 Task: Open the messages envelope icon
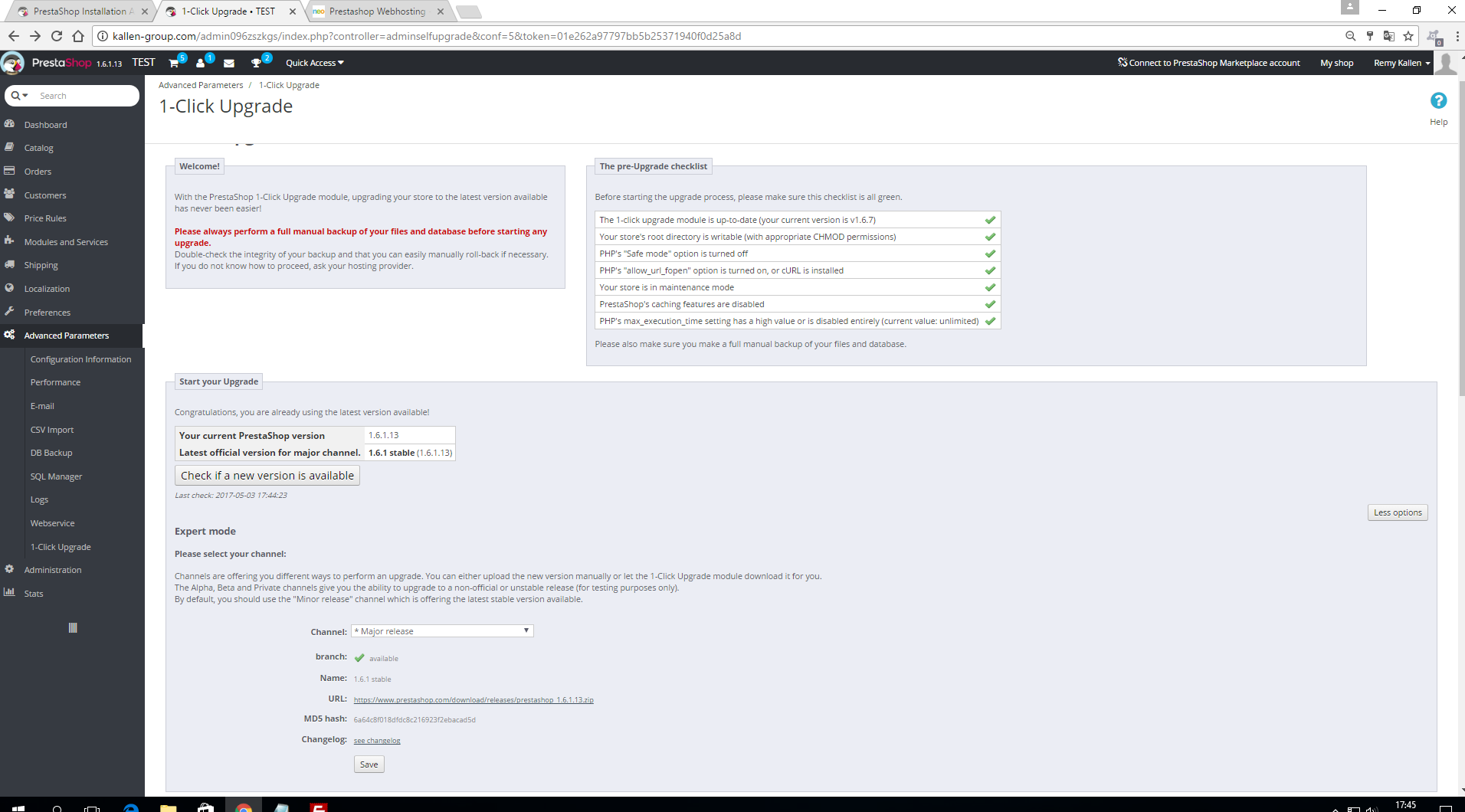click(x=229, y=64)
